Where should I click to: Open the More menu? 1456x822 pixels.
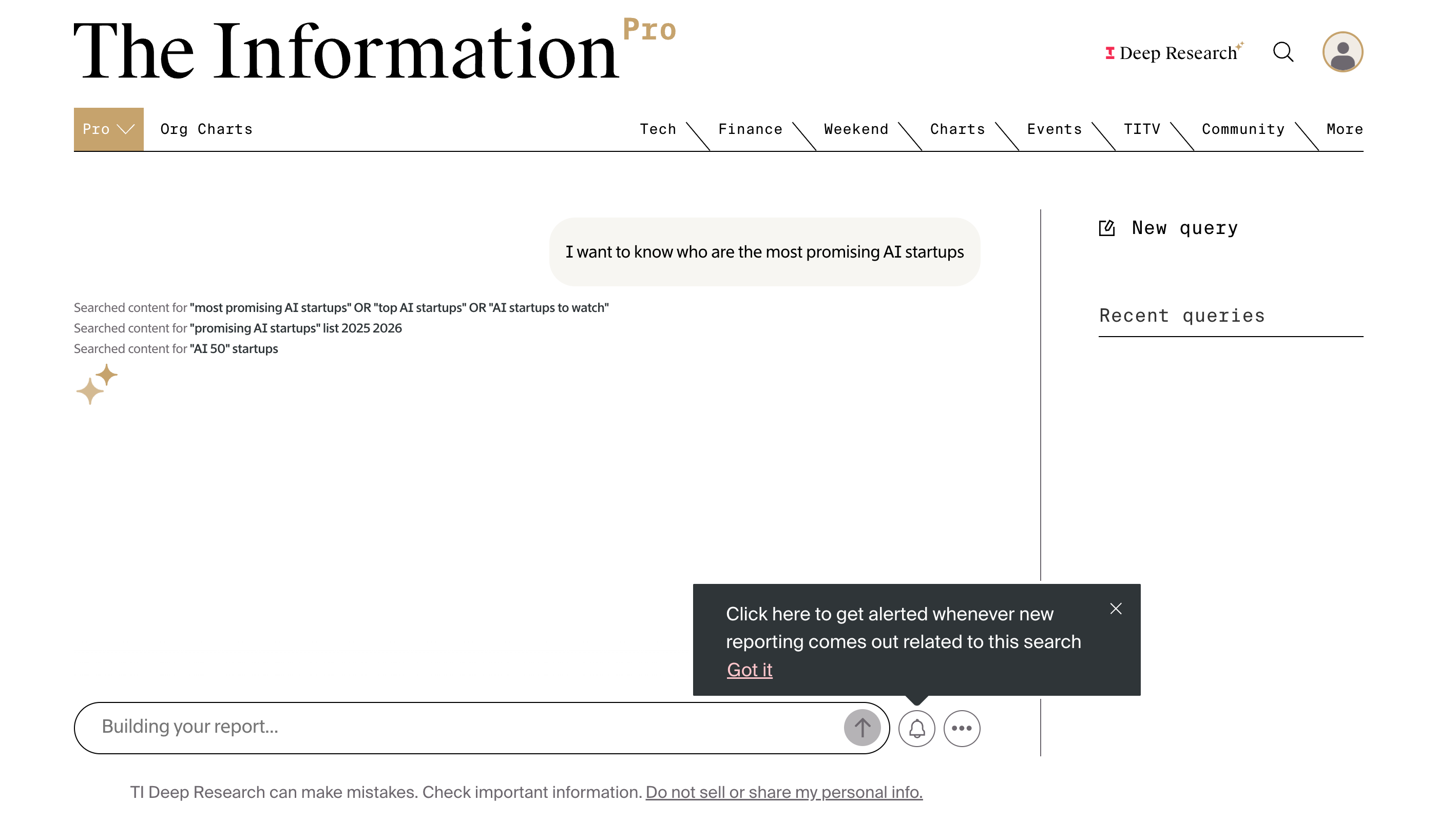[x=1345, y=129]
